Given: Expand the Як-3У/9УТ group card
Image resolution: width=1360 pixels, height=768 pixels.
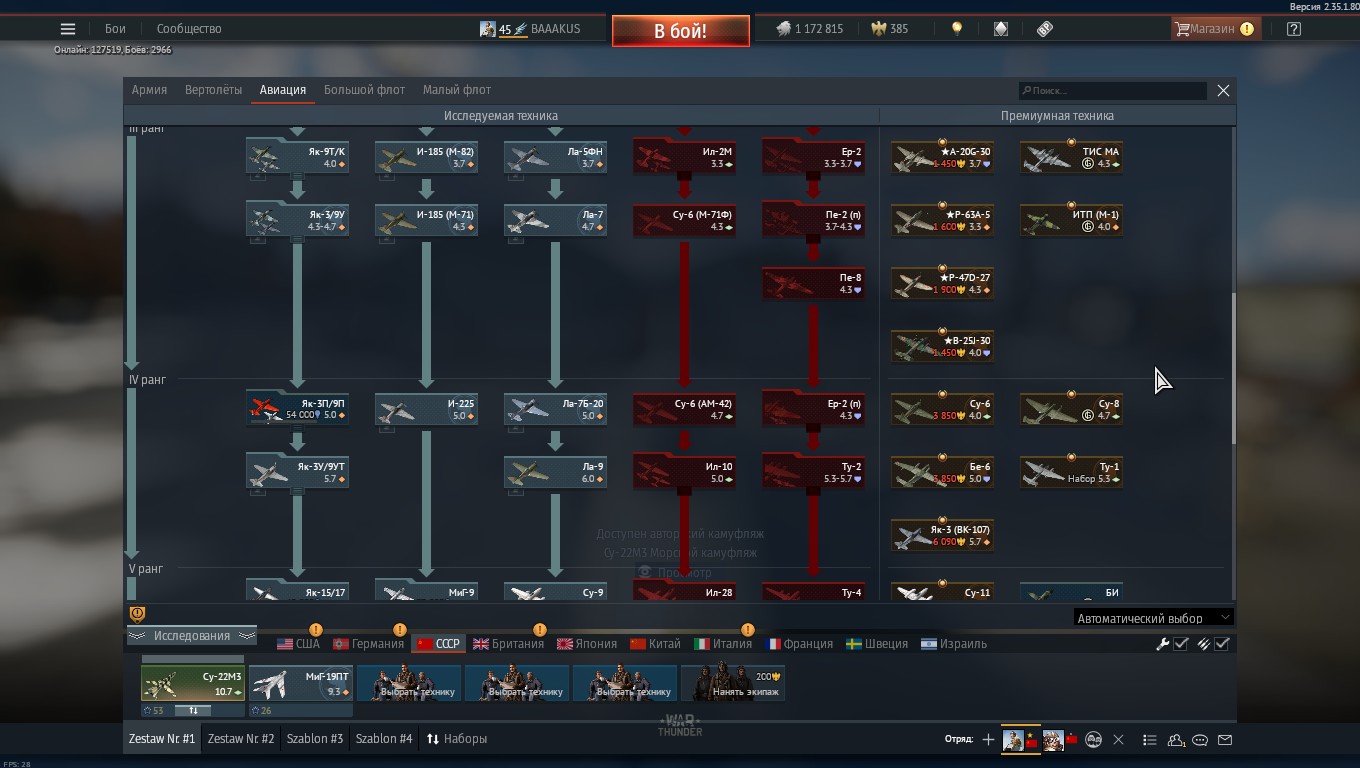Looking at the screenshot, I should point(297,472).
